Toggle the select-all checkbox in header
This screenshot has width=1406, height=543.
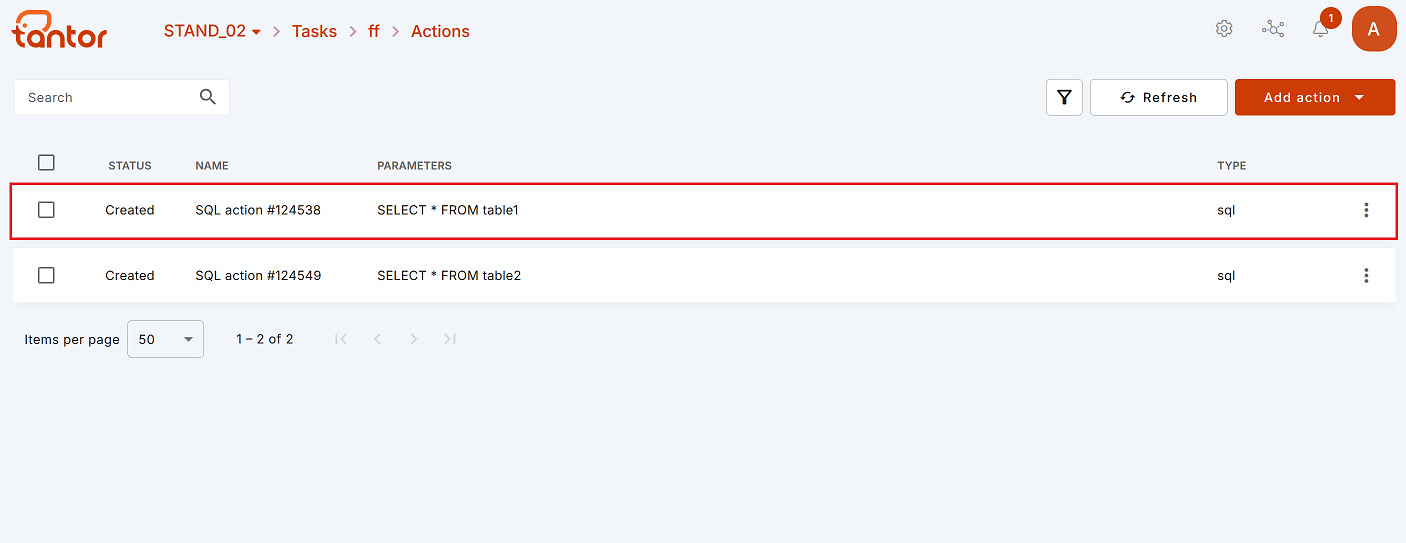click(x=46, y=163)
